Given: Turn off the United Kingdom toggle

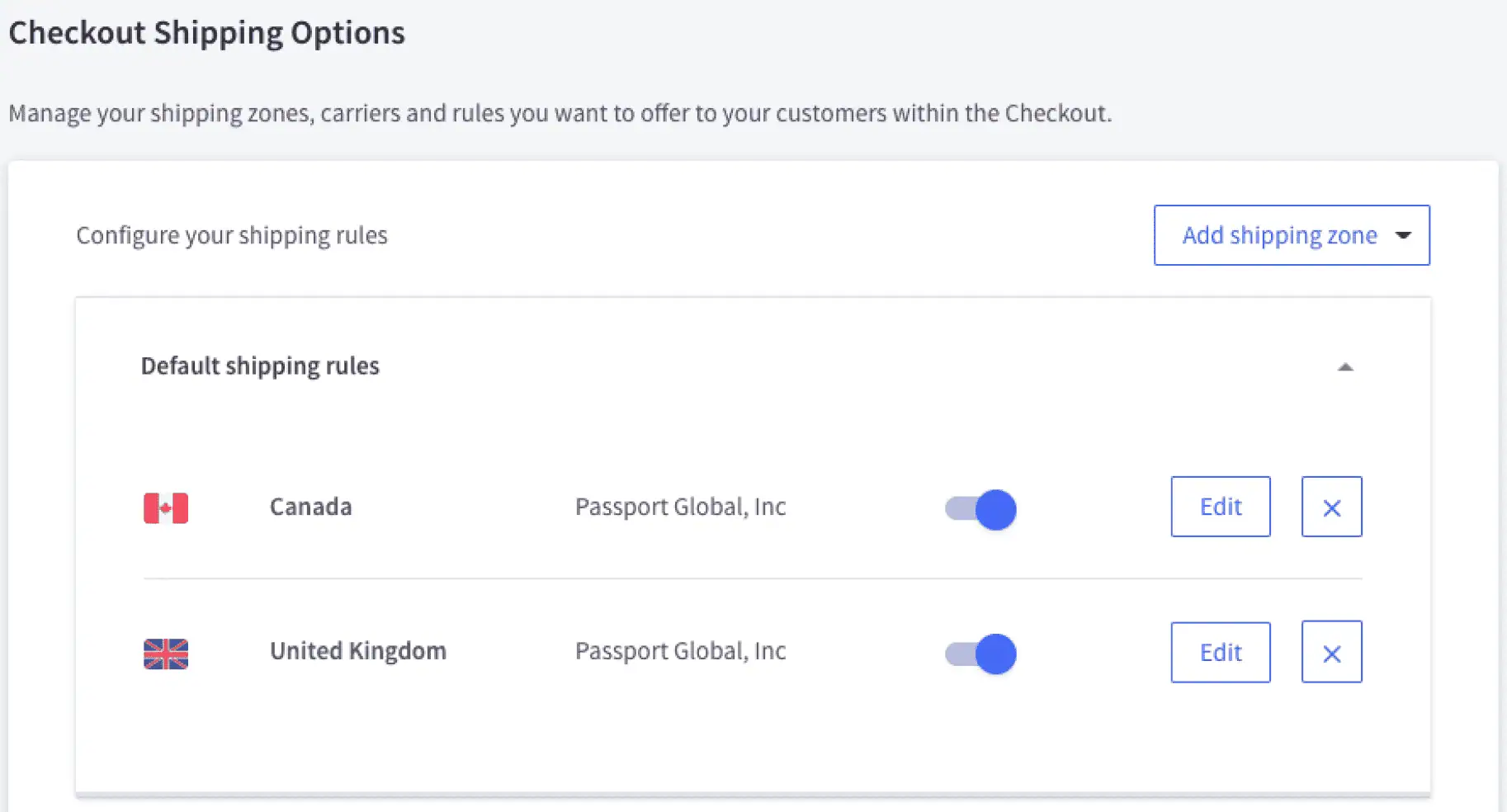Looking at the screenshot, I should (x=980, y=654).
